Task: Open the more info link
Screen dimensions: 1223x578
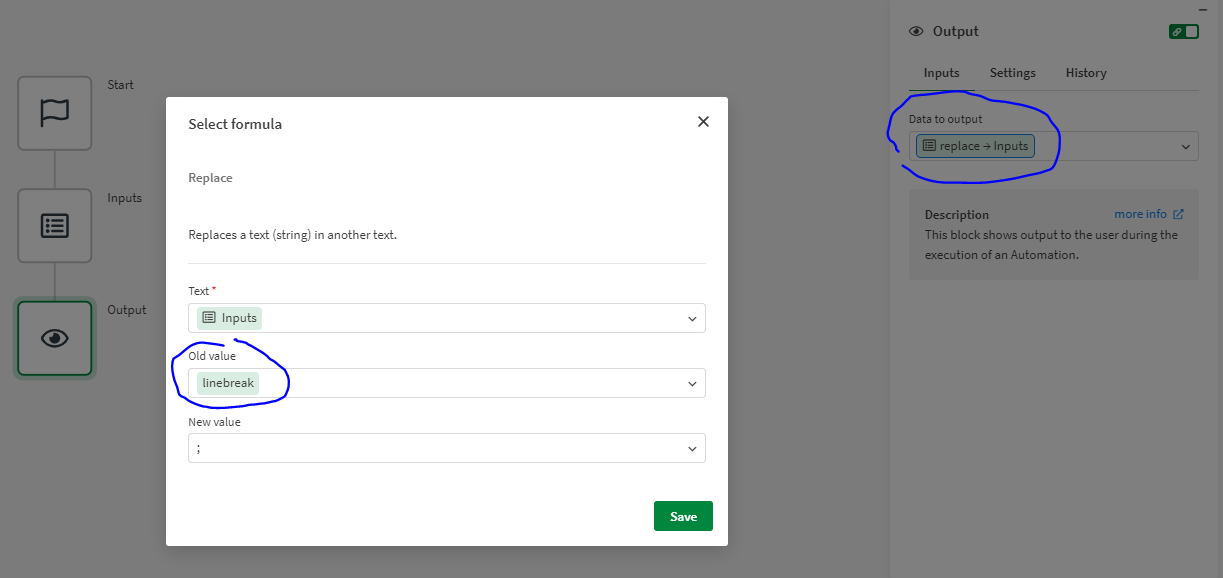Action: coord(1140,214)
